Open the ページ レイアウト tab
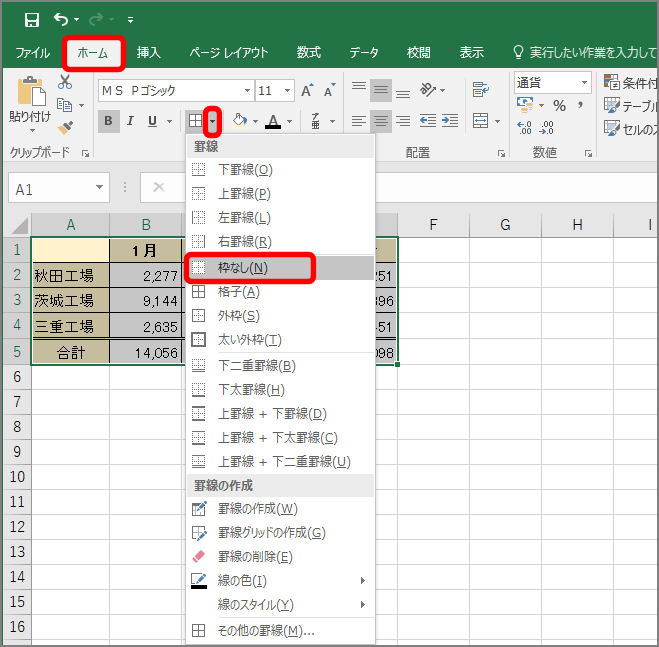659x647 pixels. [x=229, y=53]
